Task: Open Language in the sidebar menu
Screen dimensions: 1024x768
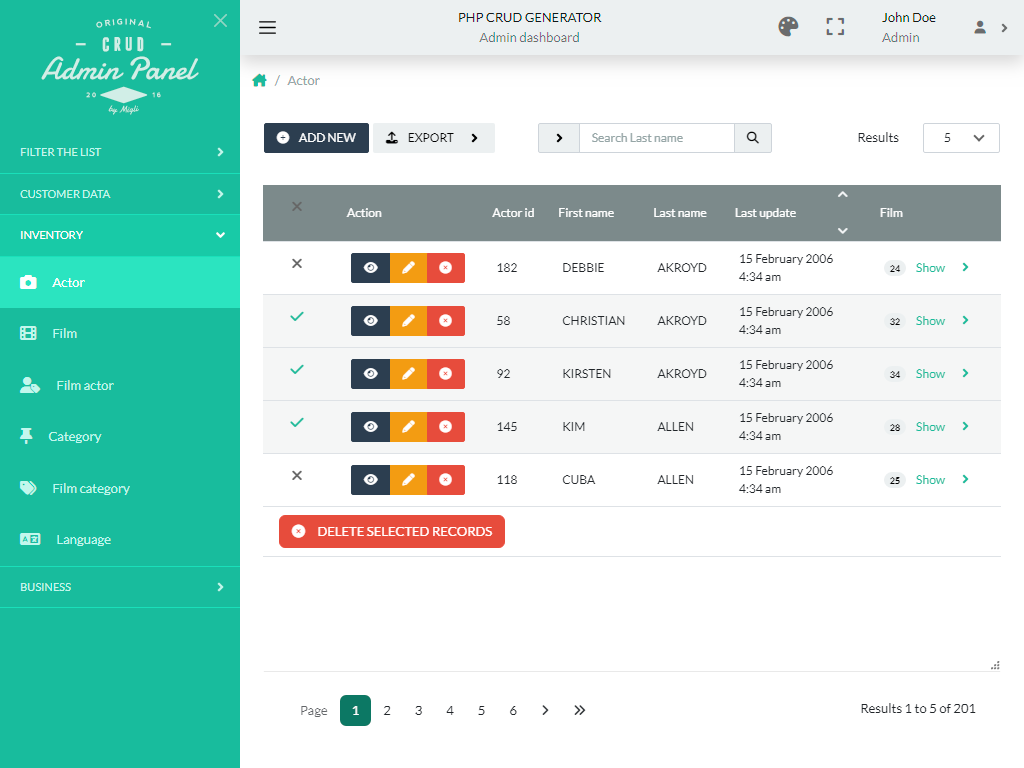Action: point(83,540)
